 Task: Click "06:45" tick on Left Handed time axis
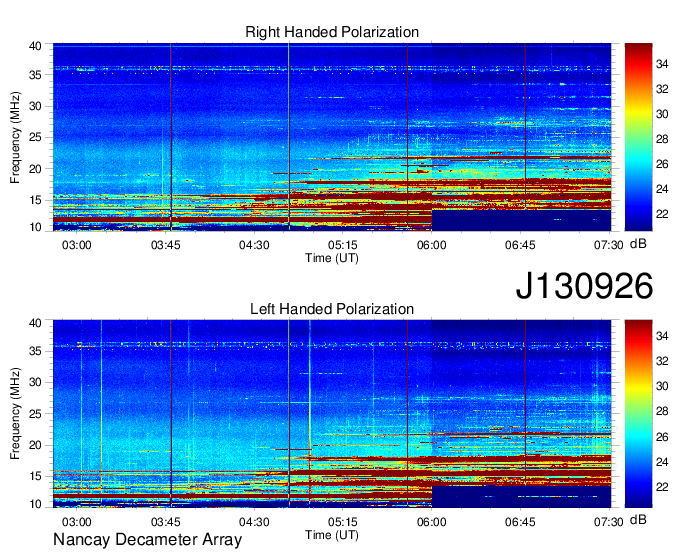[x=520, y=522]
